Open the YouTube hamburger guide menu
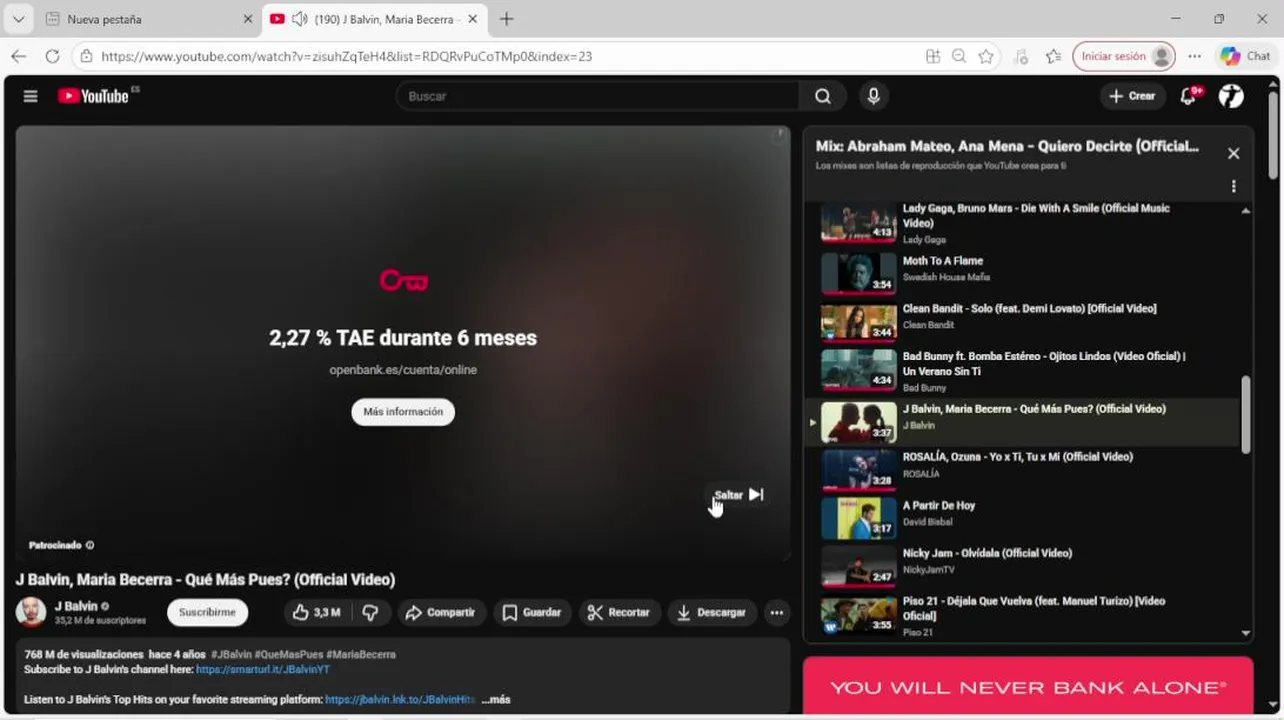This screenshot has height=720, width=1284. (30, 96)
